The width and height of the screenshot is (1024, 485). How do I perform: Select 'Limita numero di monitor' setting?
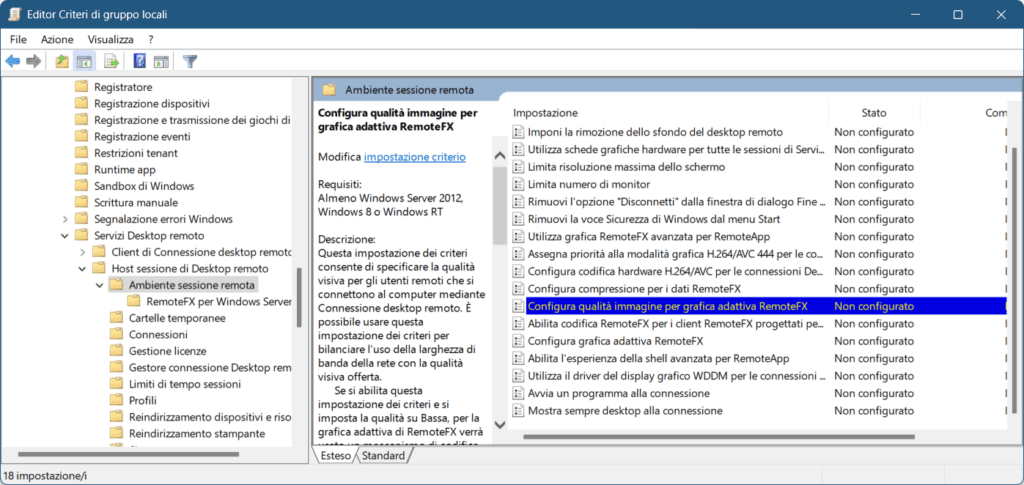point(588,184)
